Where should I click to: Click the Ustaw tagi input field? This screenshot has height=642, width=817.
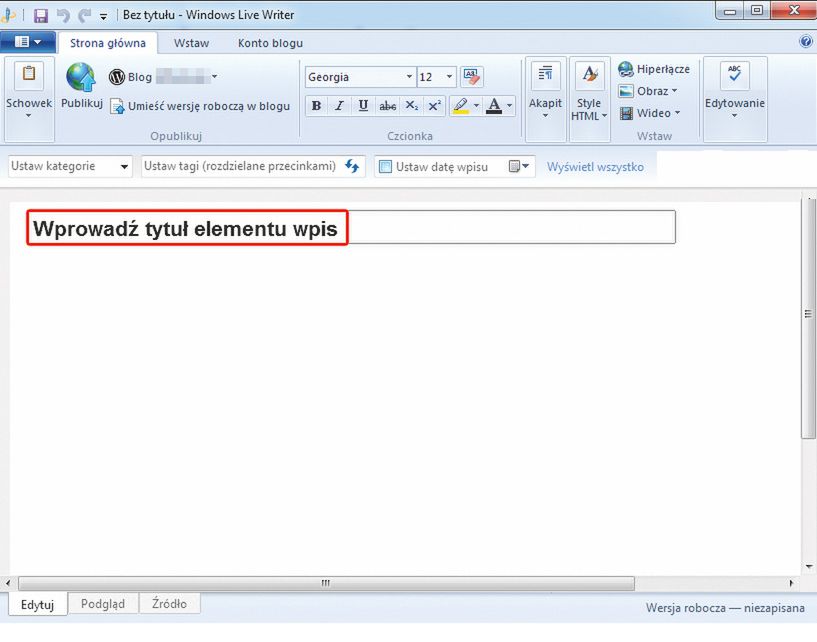[x=240, y=167]
